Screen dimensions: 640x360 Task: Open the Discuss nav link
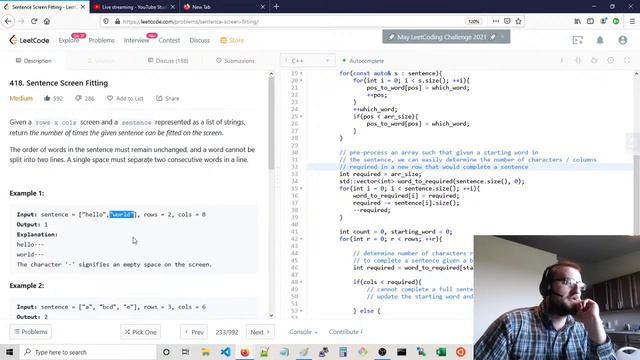tap(200, 40)
